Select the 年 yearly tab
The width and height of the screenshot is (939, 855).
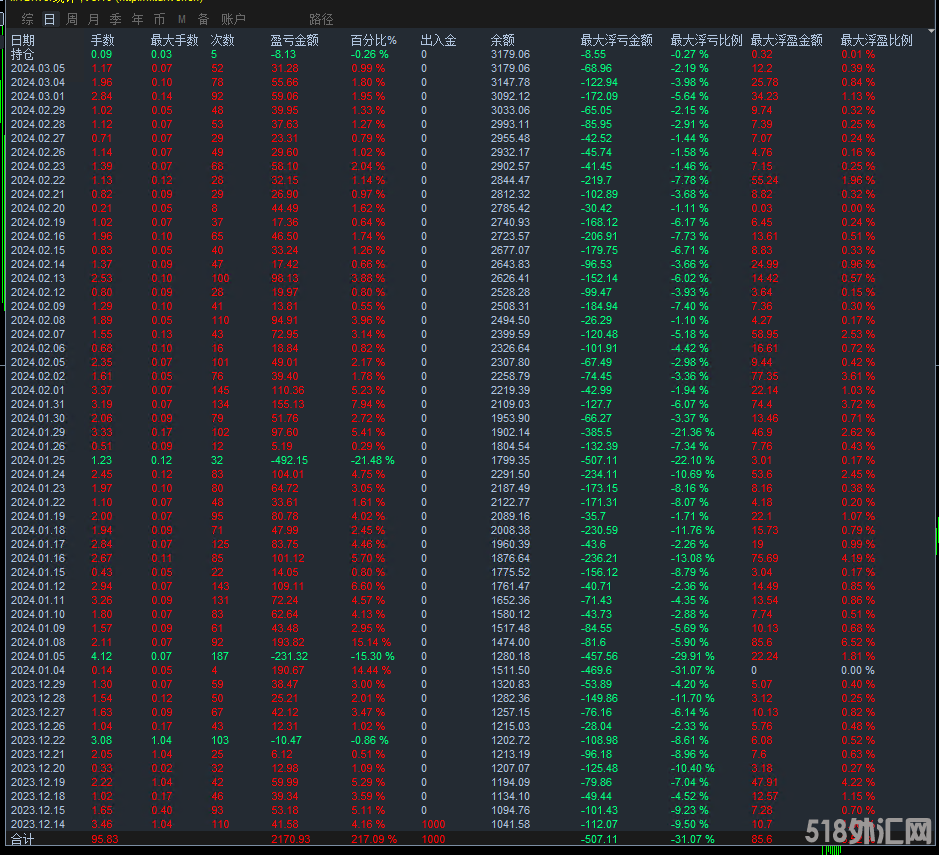(x=138, y=19)
